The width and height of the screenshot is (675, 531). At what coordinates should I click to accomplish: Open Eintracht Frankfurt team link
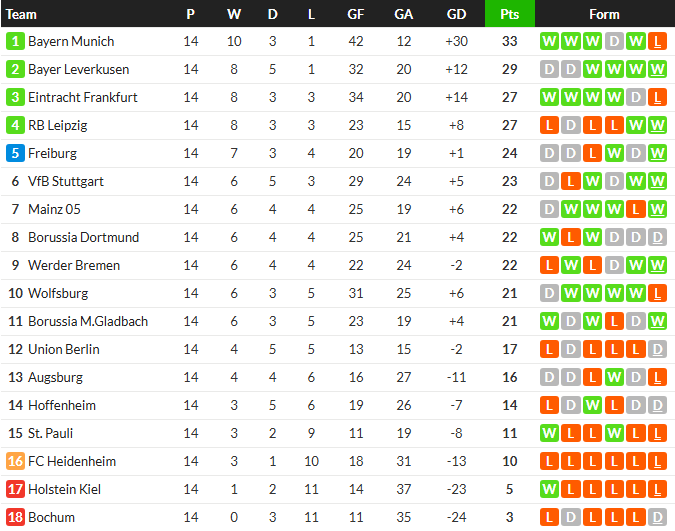pos(83,98)
